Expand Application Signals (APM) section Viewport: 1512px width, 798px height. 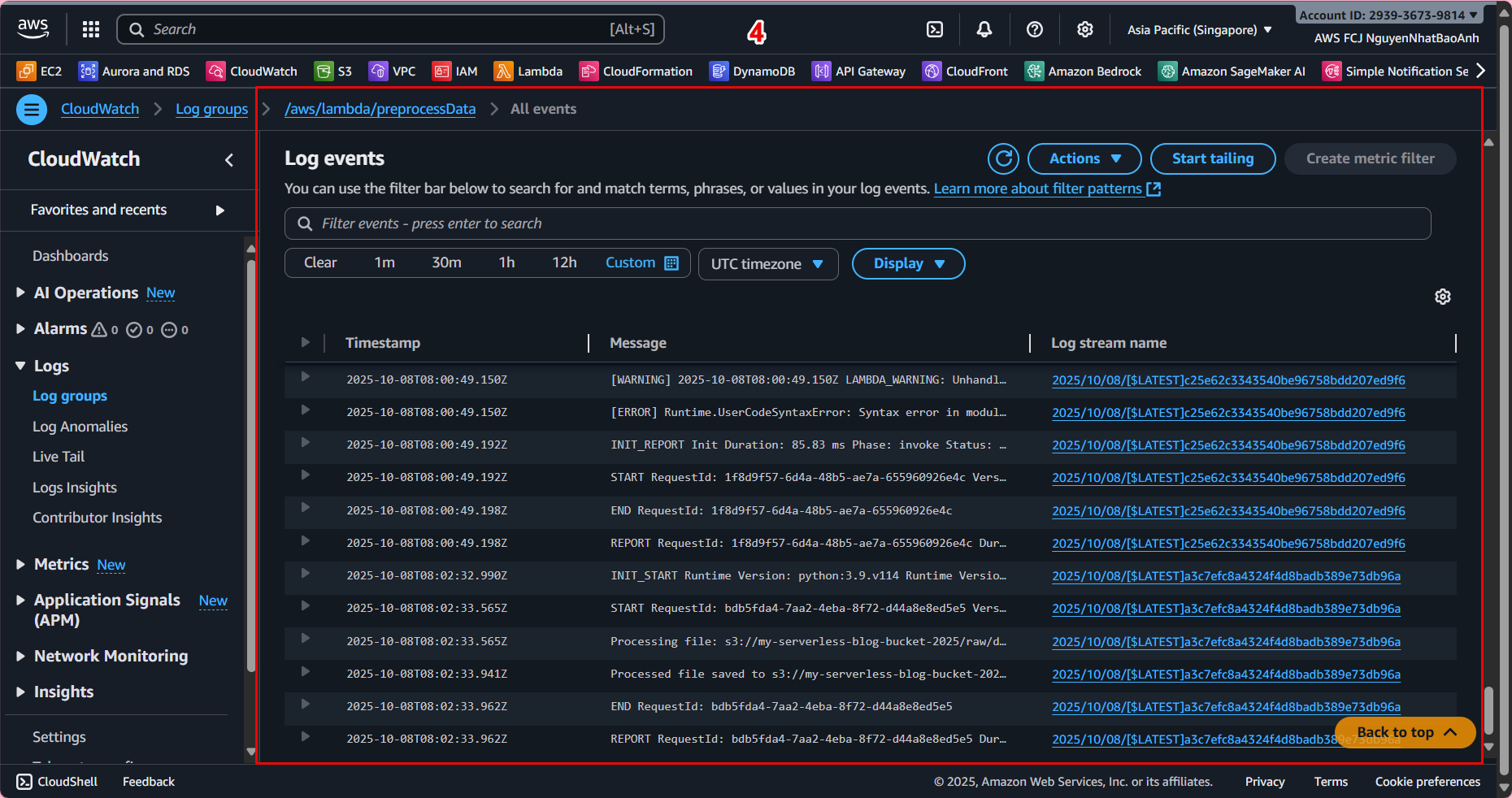click(21, 600)
